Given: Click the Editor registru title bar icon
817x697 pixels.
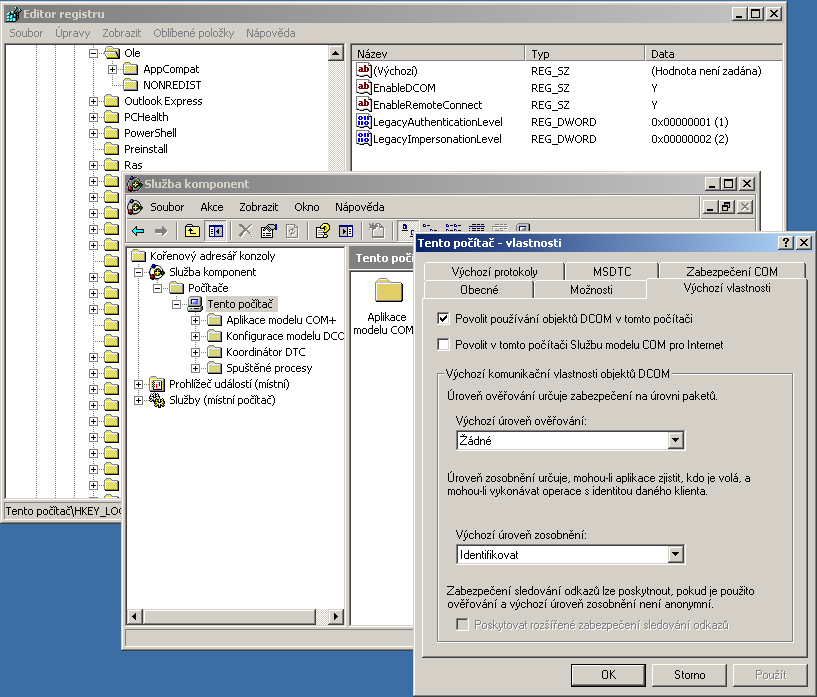Looking at the screenshot, I should [14, 14].
